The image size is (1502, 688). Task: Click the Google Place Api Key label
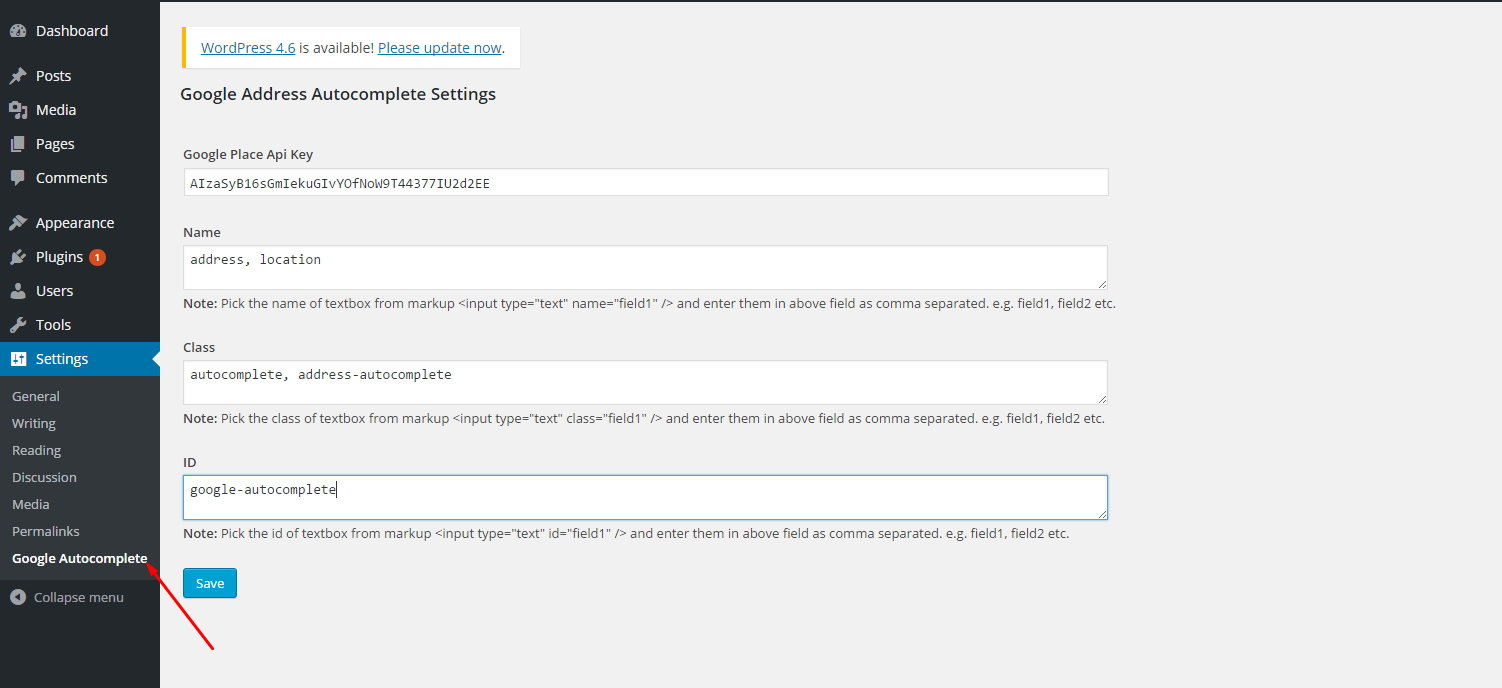pyautogui.click(x=248, y=154)
